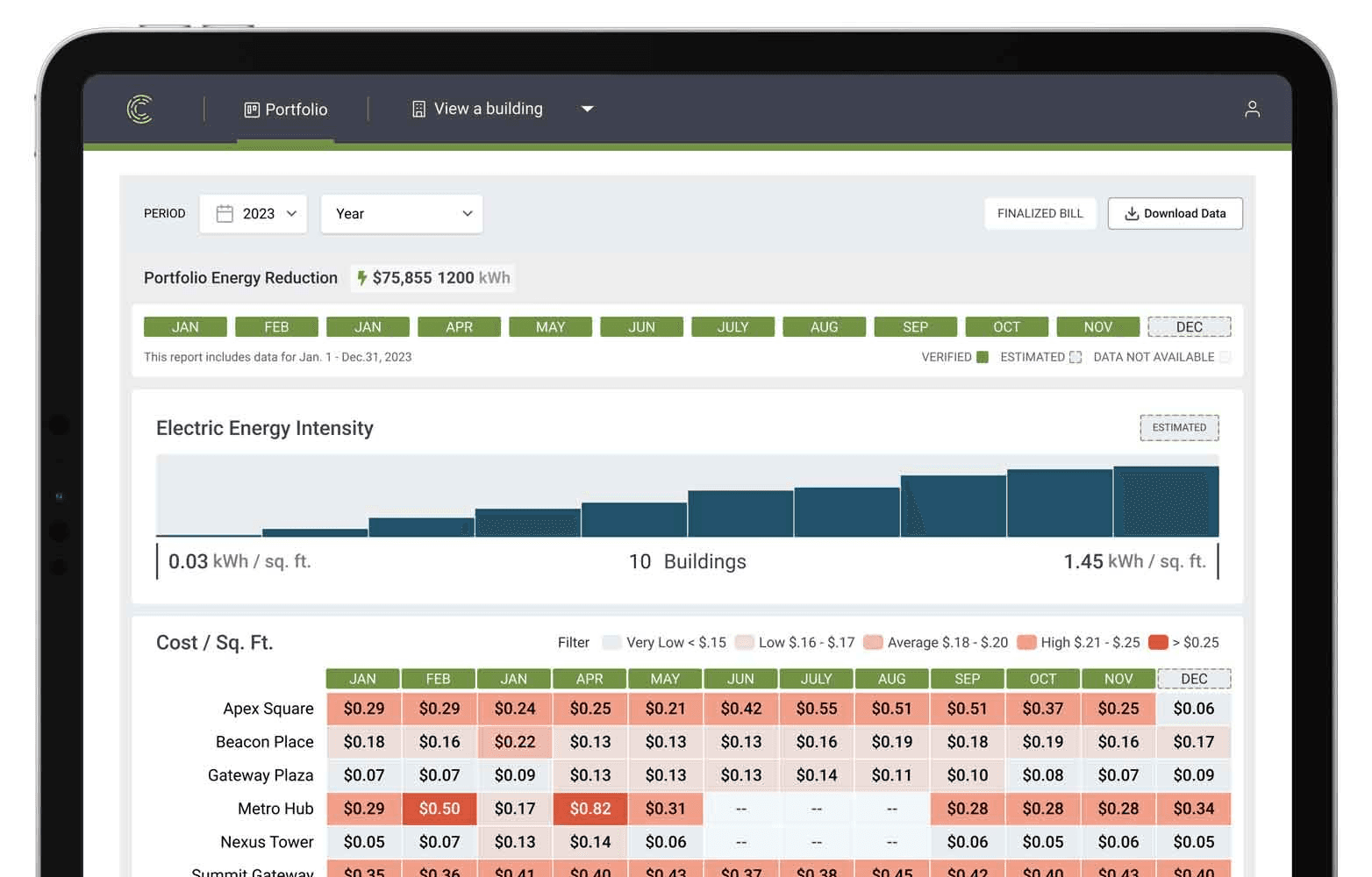The image size is (1372, 877).
Task: Open the 2023 year dropdown
Action: coord(253,213)
